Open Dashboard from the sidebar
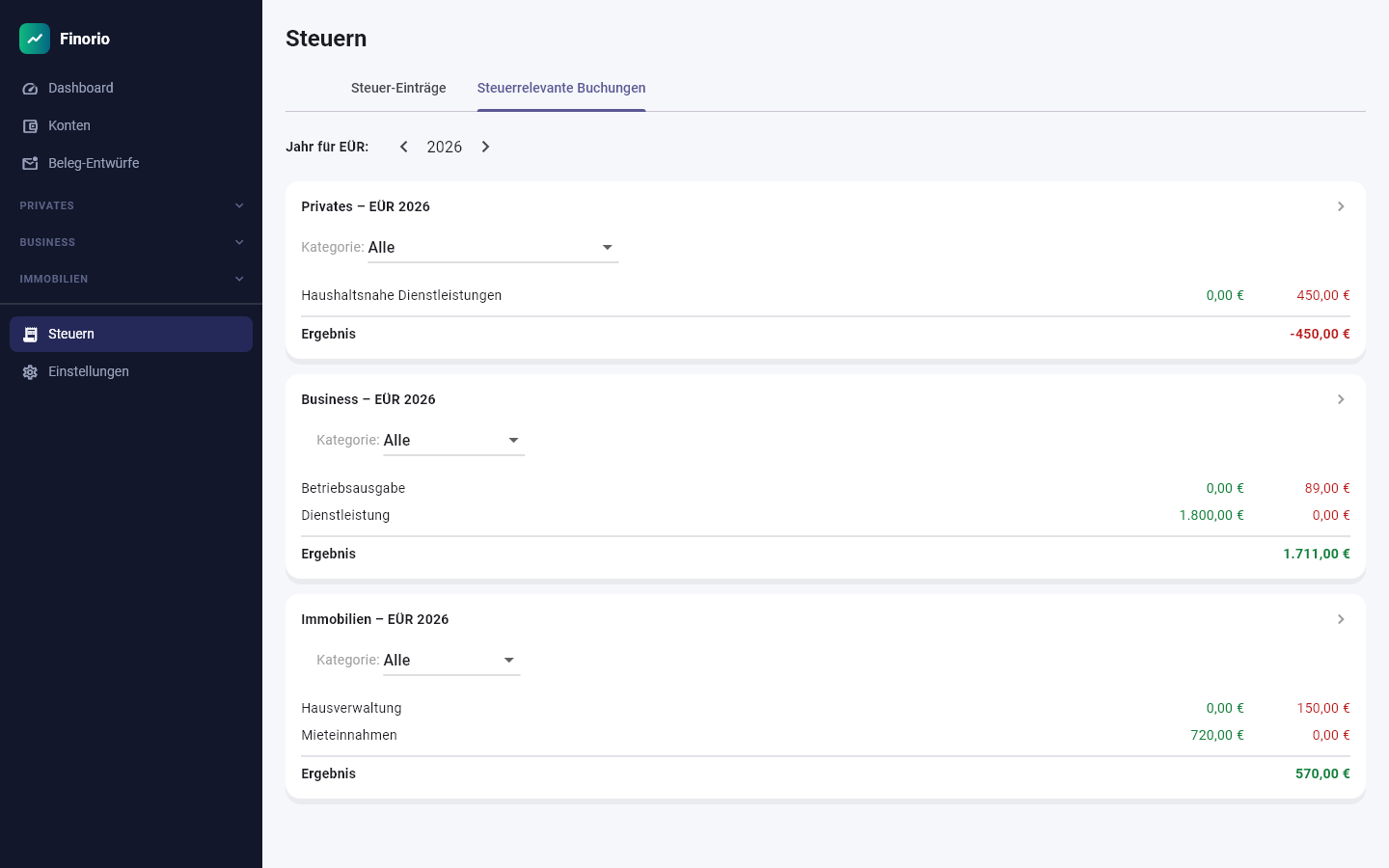1389x868 pixels. click(x=131, y=88)
